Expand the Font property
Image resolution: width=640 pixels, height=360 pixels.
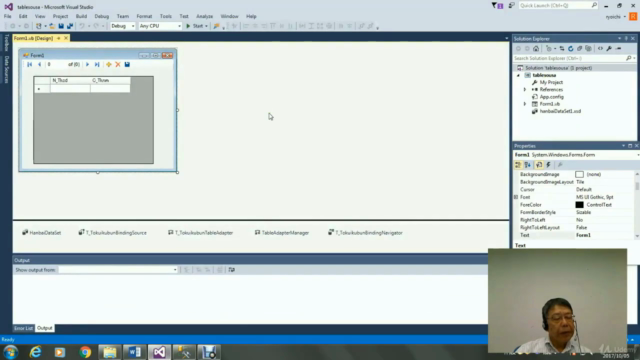516,197
